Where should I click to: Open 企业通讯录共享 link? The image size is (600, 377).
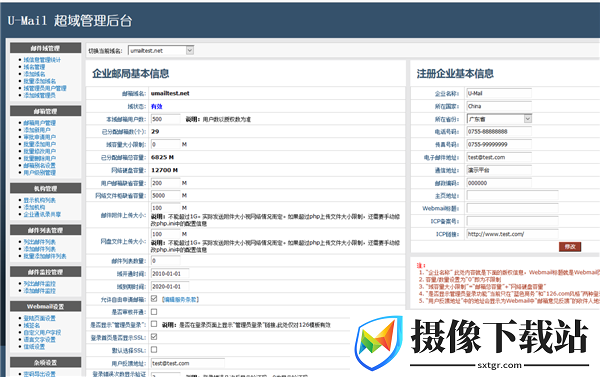pyautogui.click(x=42, y=214)
